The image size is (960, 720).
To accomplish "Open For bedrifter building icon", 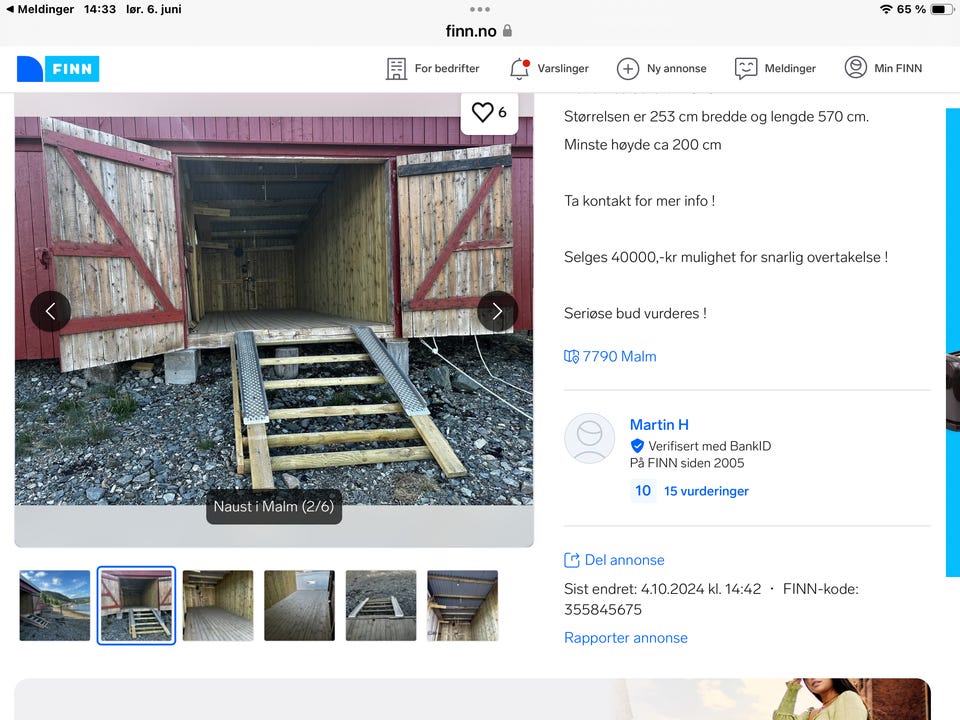I will (396, 69).
